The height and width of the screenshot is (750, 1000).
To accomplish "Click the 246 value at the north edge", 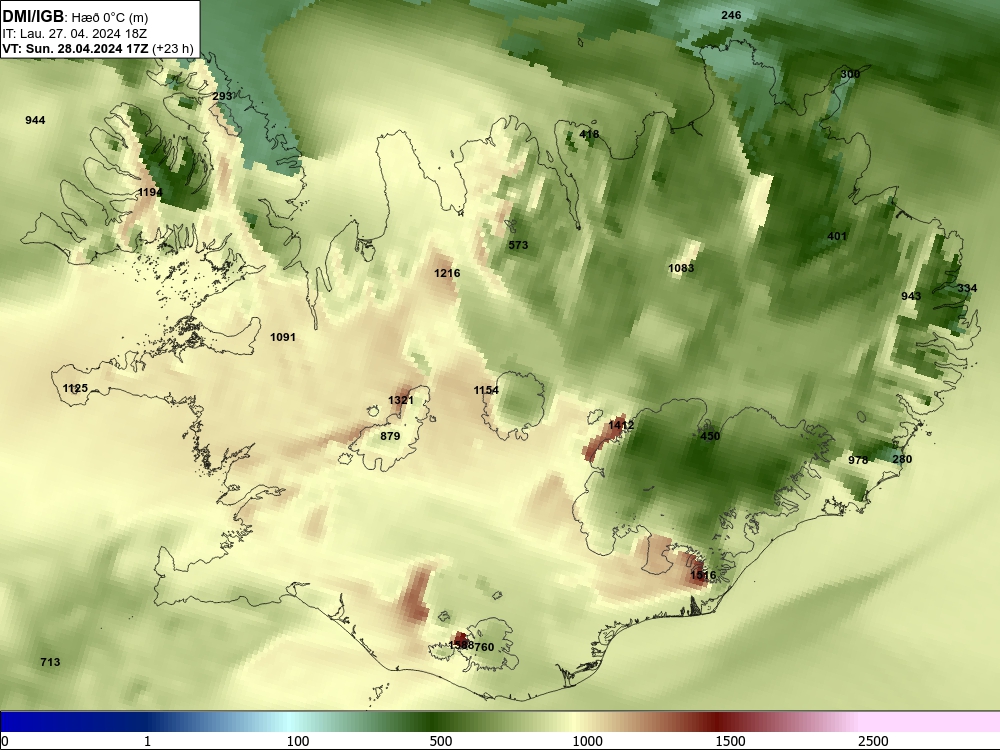I will 731,15.
